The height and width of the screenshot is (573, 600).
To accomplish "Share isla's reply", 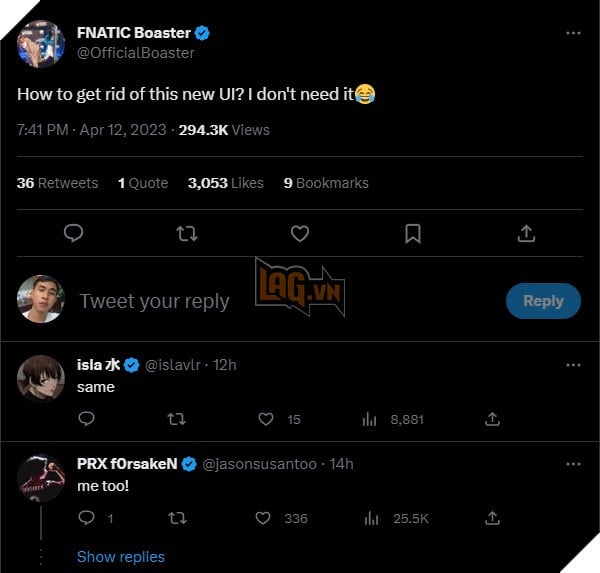I will coord(492,419).
